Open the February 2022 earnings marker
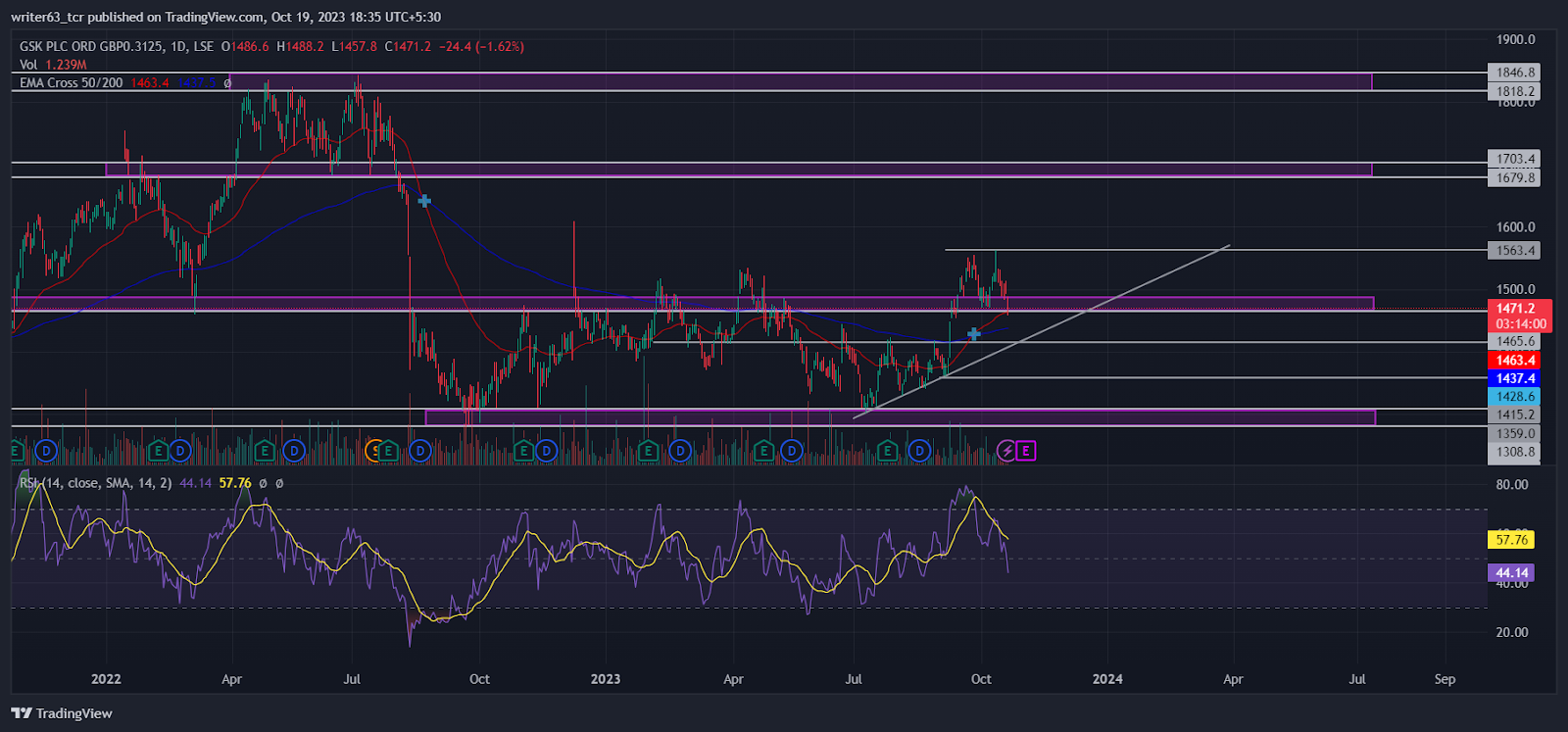Viewport: 1568px width, 732px height. (x=158, y=451)
